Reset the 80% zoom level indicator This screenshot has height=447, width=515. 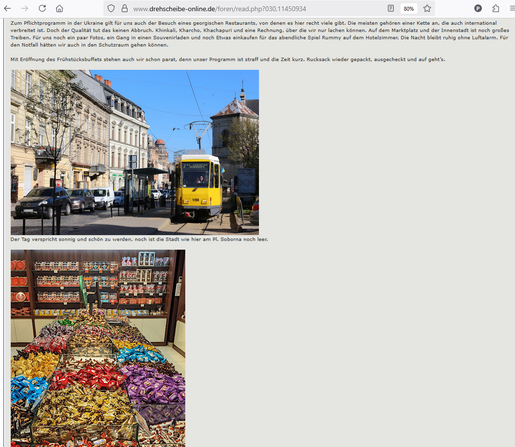coord(409,9)
